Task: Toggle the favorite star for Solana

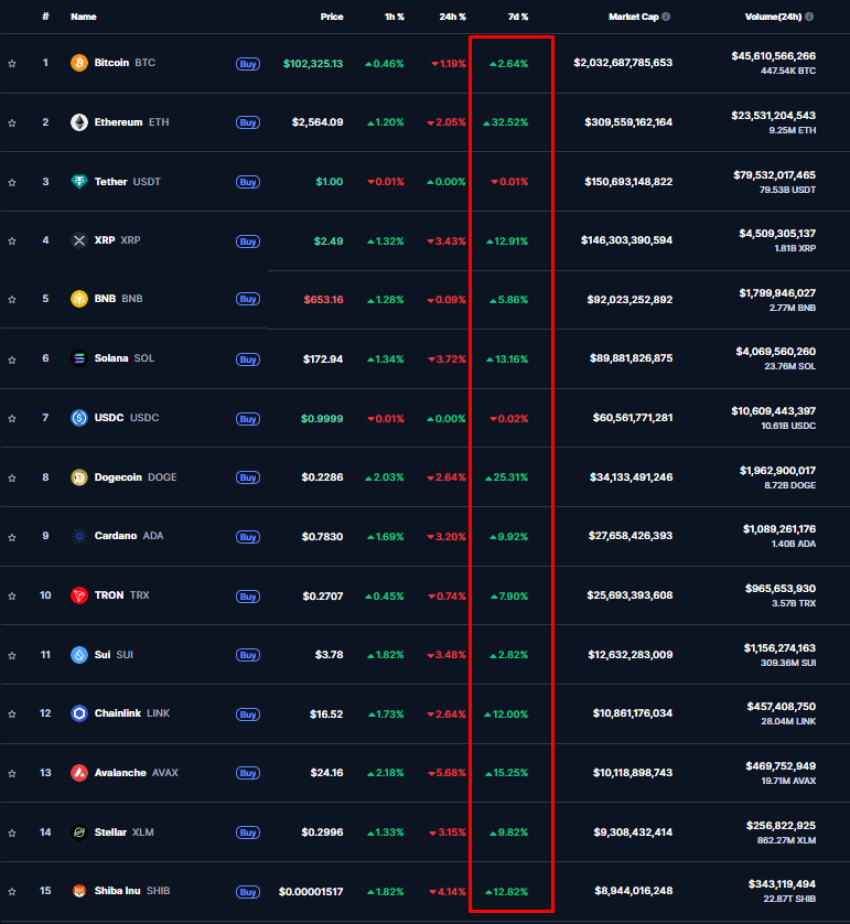Action: (12, 358)
